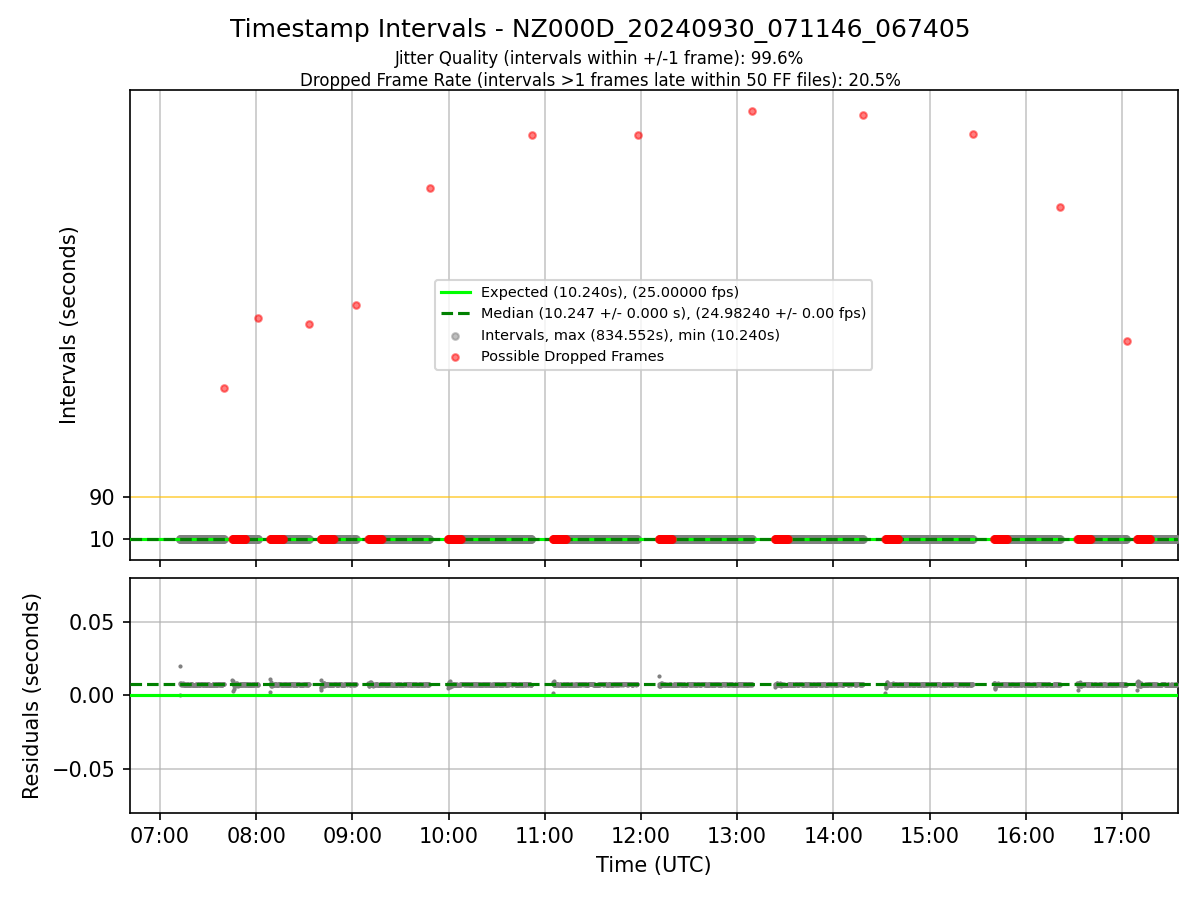Click the gray residual outlier point after 07:00
Screen dimensions: 1200x900
180,666
